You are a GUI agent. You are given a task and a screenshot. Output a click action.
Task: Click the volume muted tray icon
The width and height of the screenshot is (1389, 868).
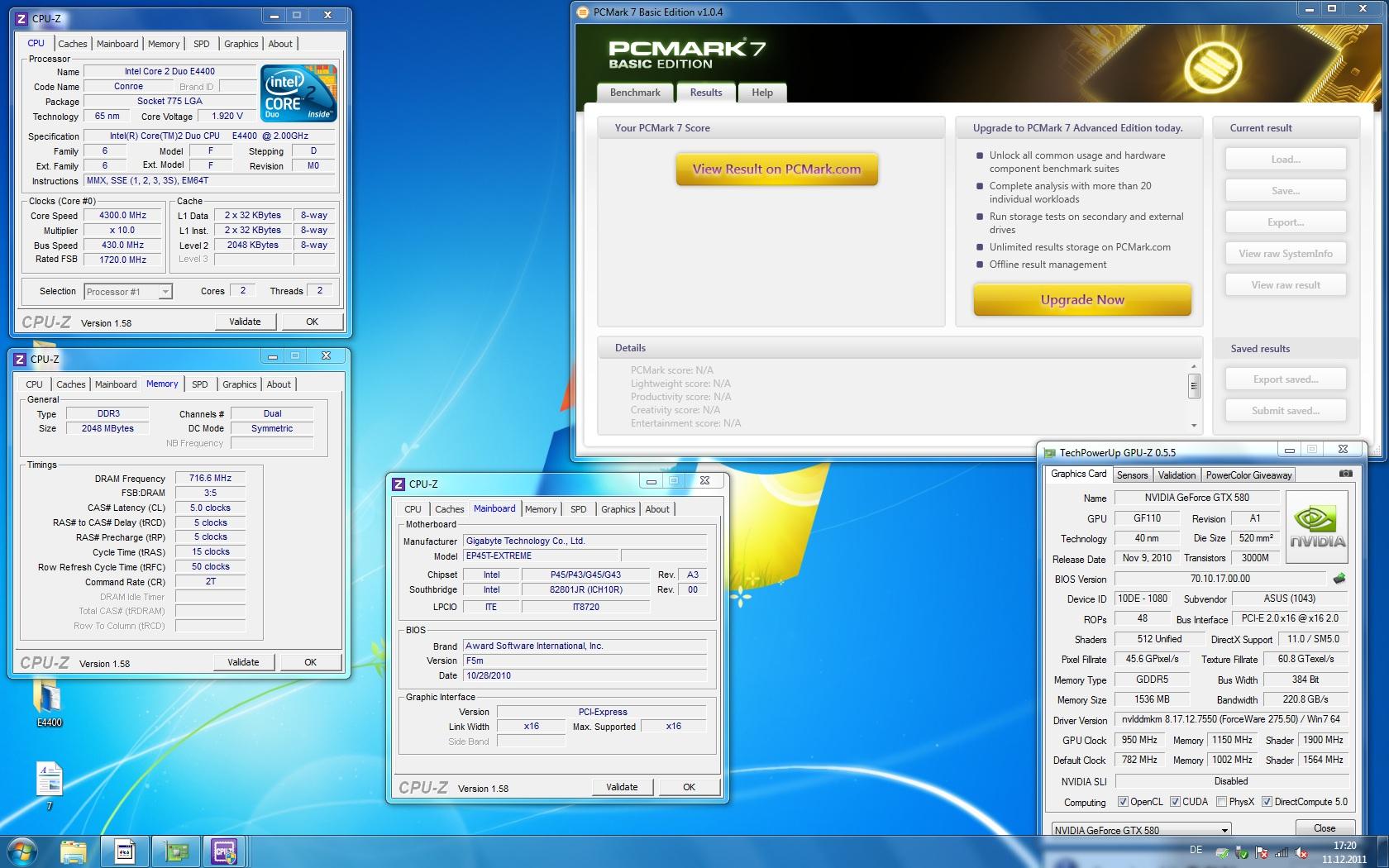(x=1301, y=852)
